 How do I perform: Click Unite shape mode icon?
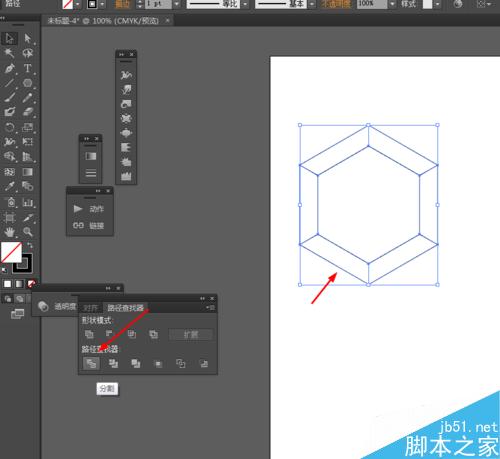(89, 334)
